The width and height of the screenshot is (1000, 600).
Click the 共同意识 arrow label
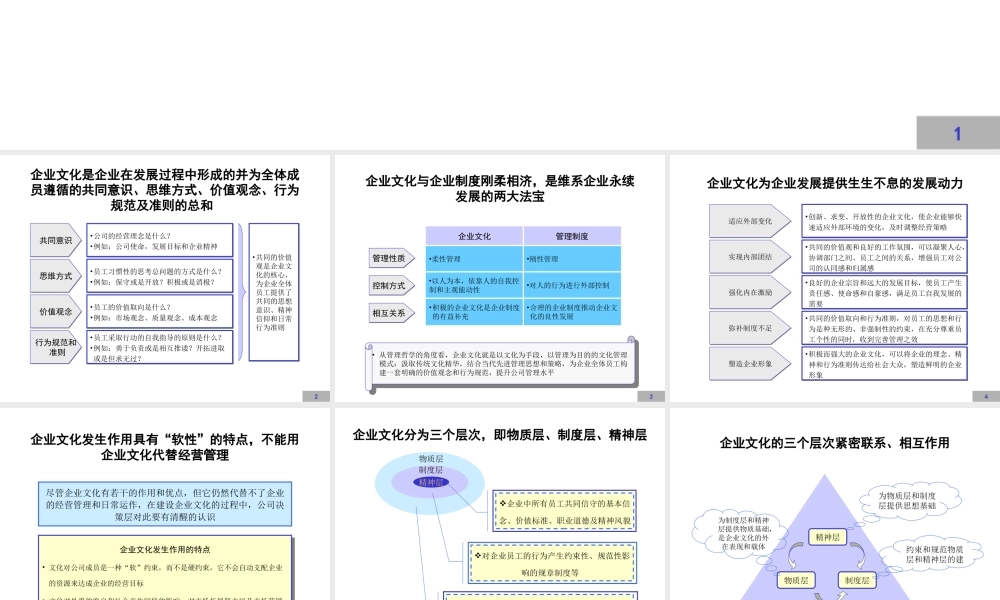55,240
